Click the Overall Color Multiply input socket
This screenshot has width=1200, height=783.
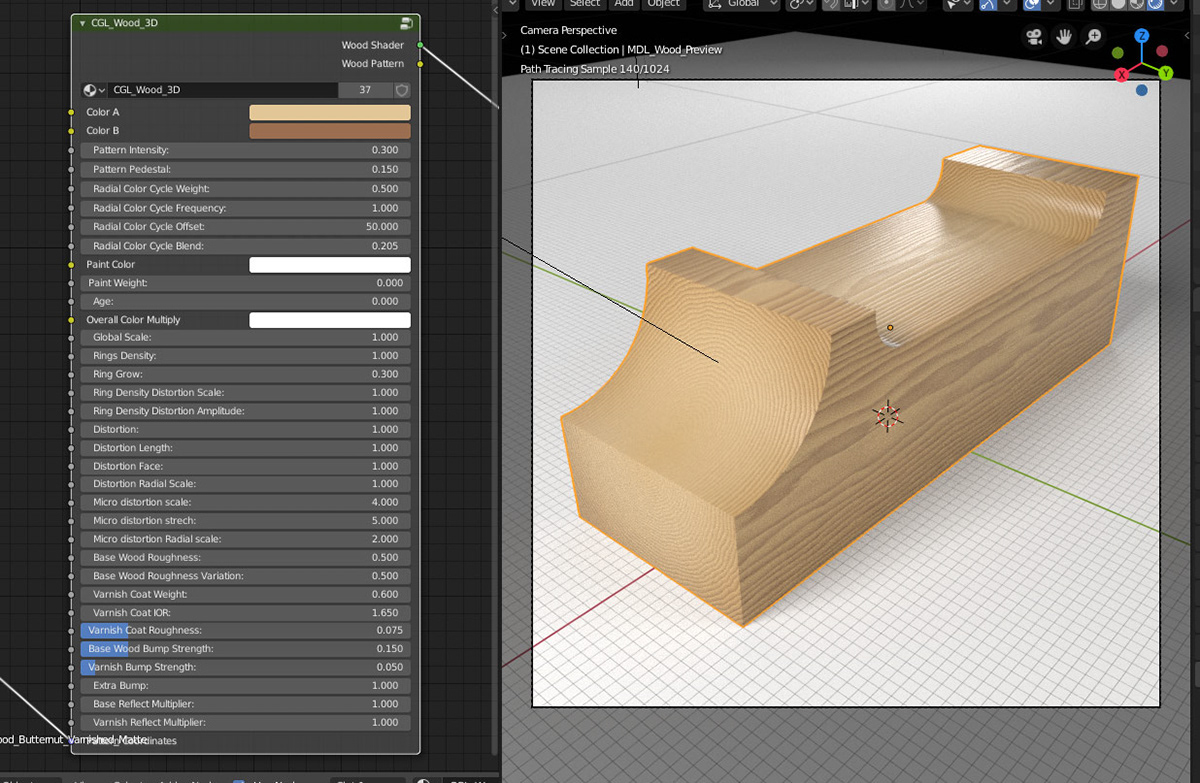tap(71, 320)
